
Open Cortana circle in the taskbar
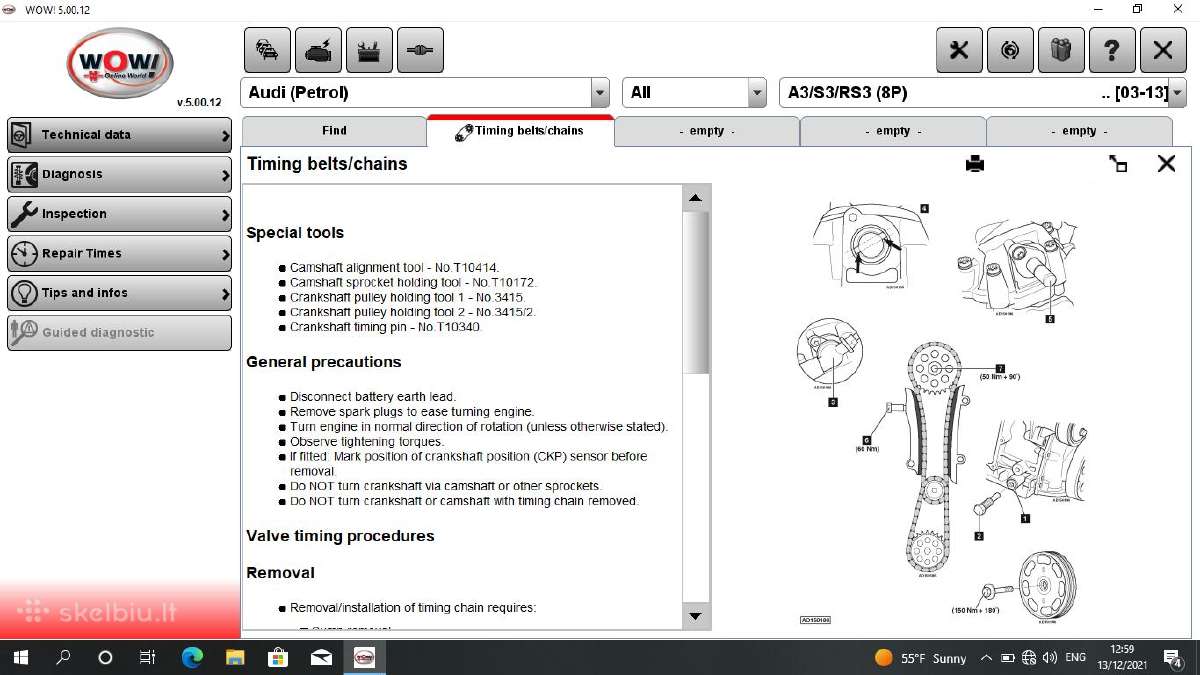pos(105,658)
